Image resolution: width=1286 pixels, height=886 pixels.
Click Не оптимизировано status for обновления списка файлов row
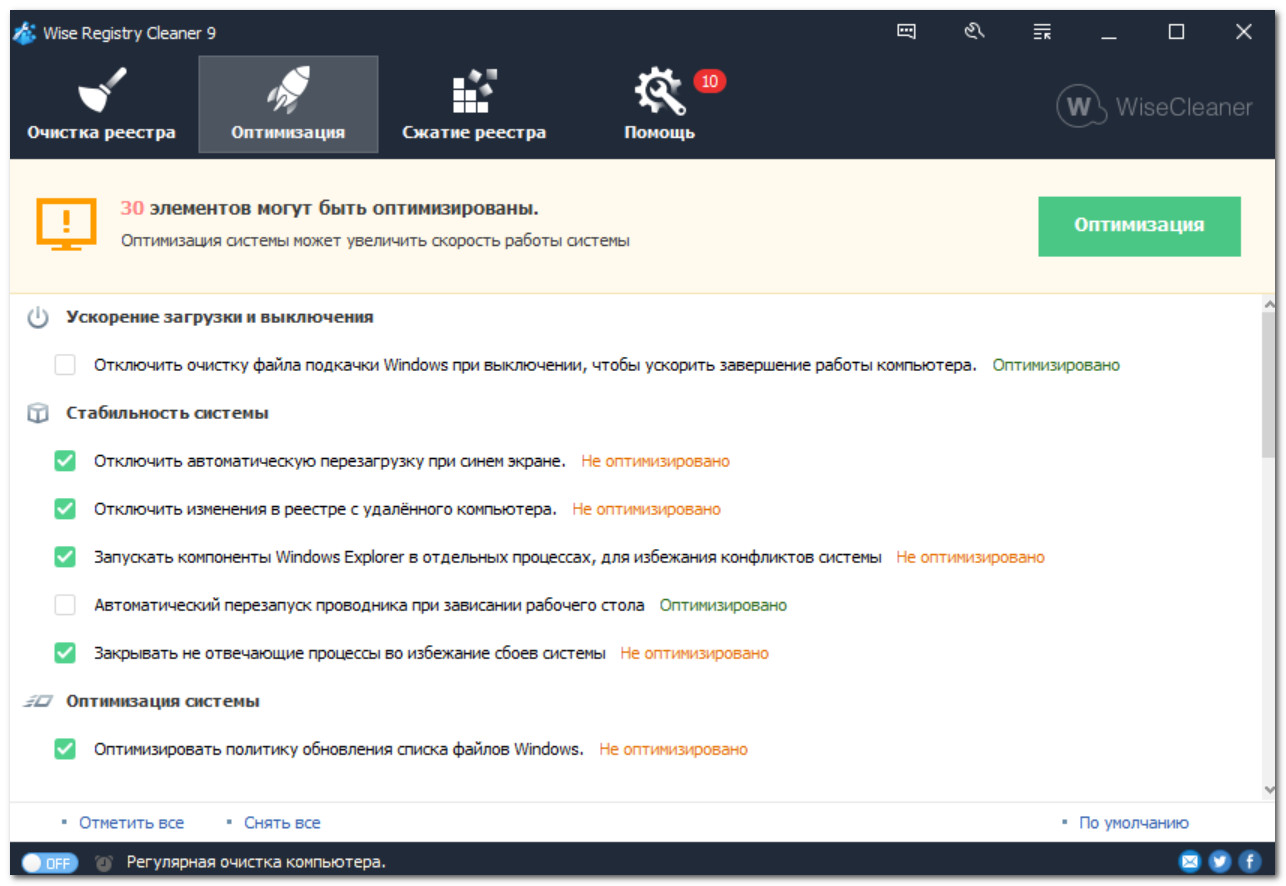673,749
